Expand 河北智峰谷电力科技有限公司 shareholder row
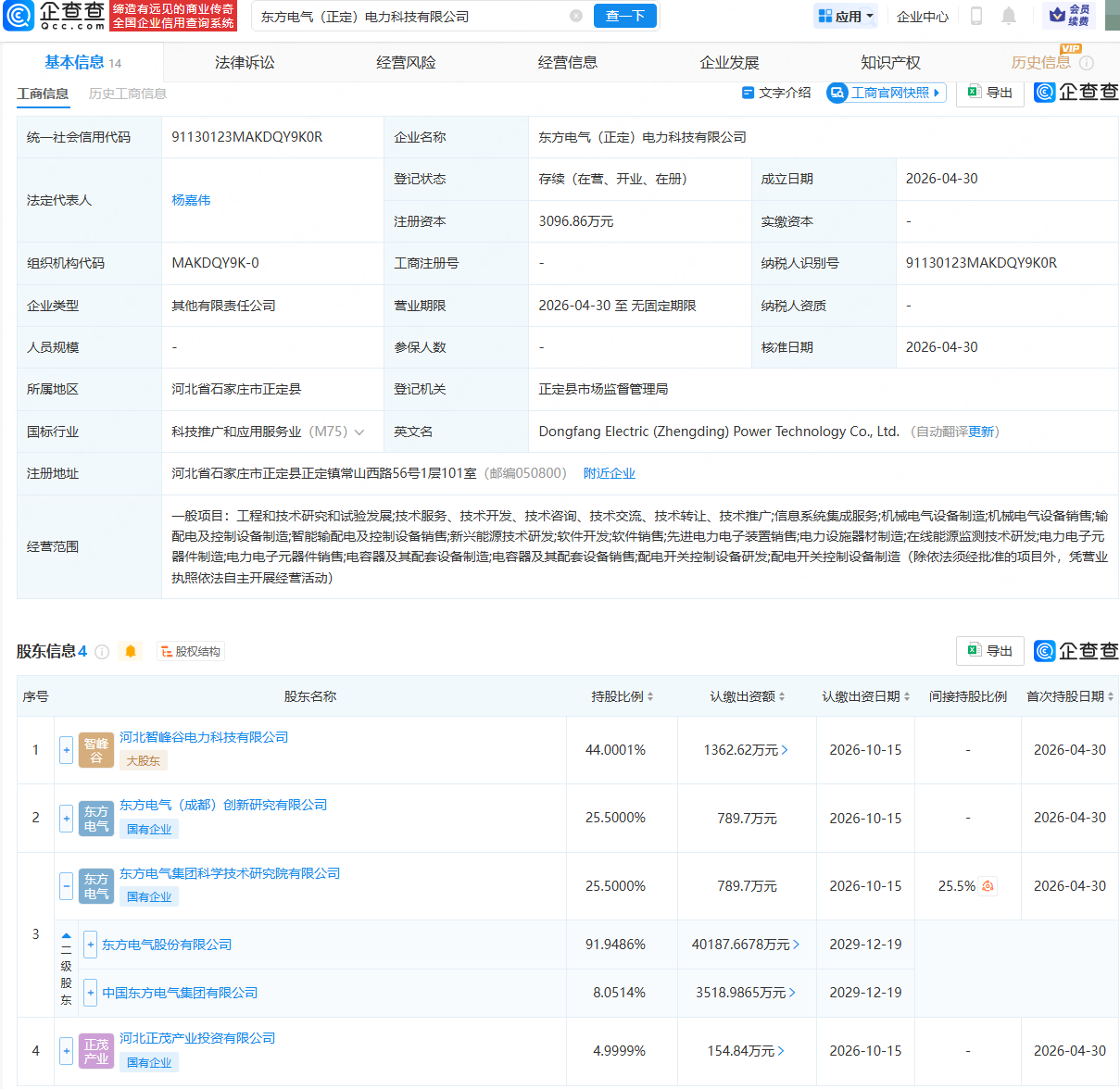1120x1089 pixels. (66, 750)
